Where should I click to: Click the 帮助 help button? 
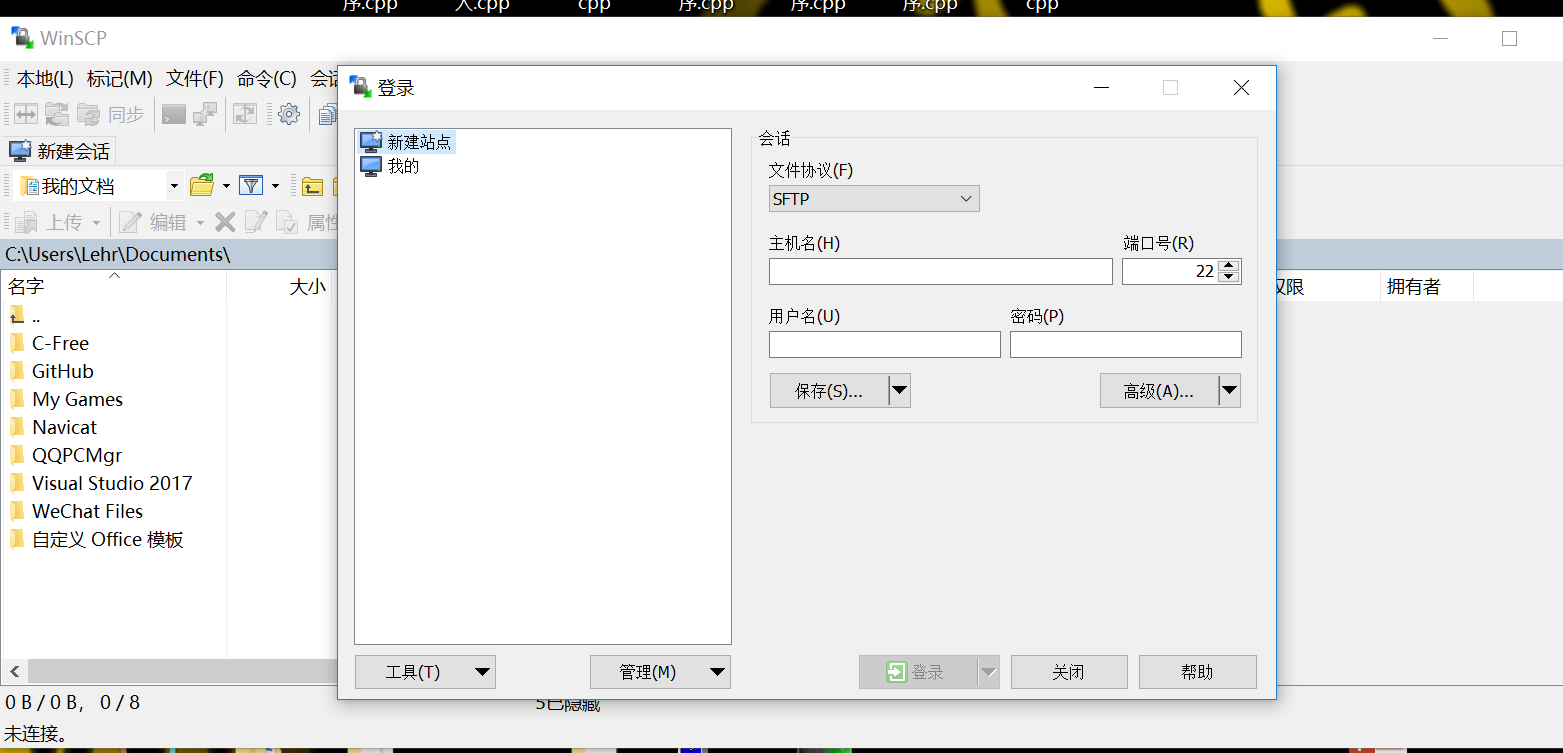pyautogui.click(x=1197, y=671)
